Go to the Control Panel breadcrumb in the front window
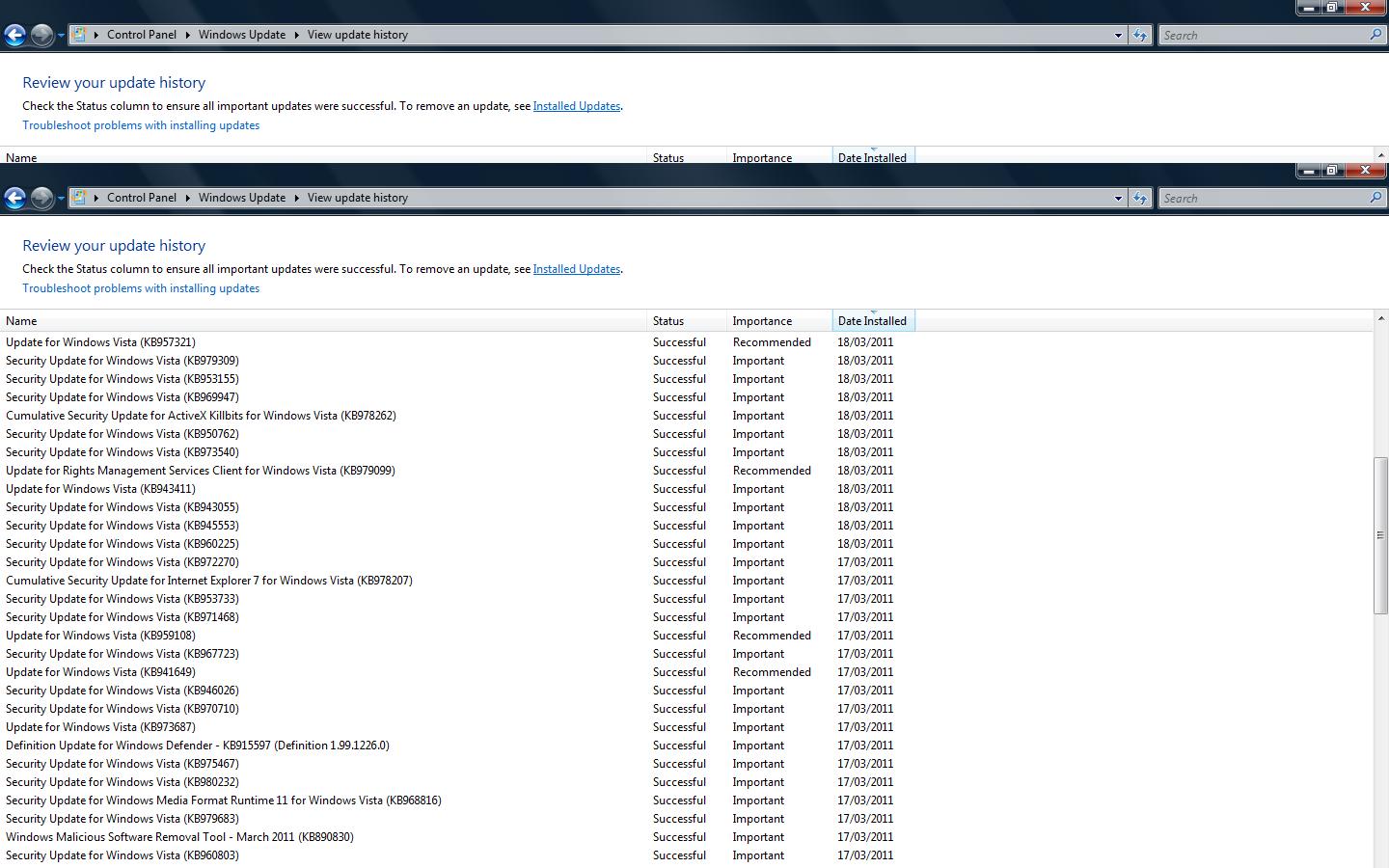The height and width of the screenshot is (868, 1389). [x=142, y=198]
